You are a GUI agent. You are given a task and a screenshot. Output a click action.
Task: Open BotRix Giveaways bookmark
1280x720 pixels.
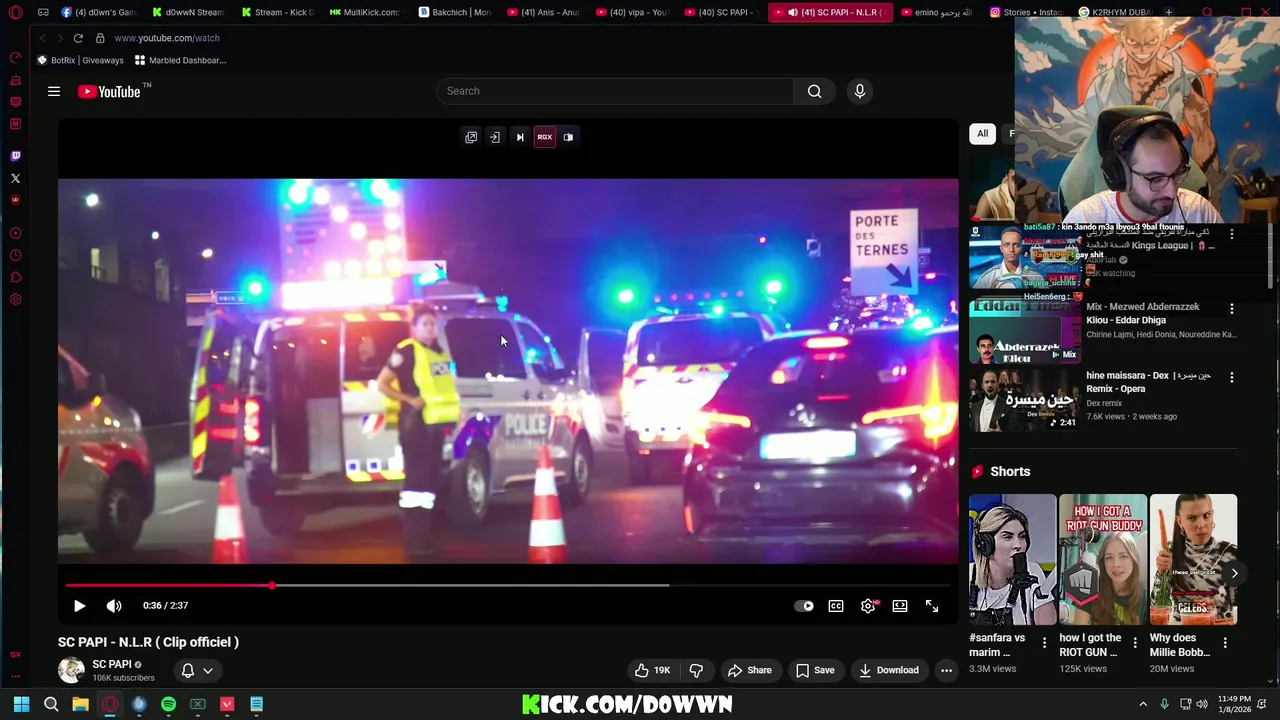tap(80, 60)
